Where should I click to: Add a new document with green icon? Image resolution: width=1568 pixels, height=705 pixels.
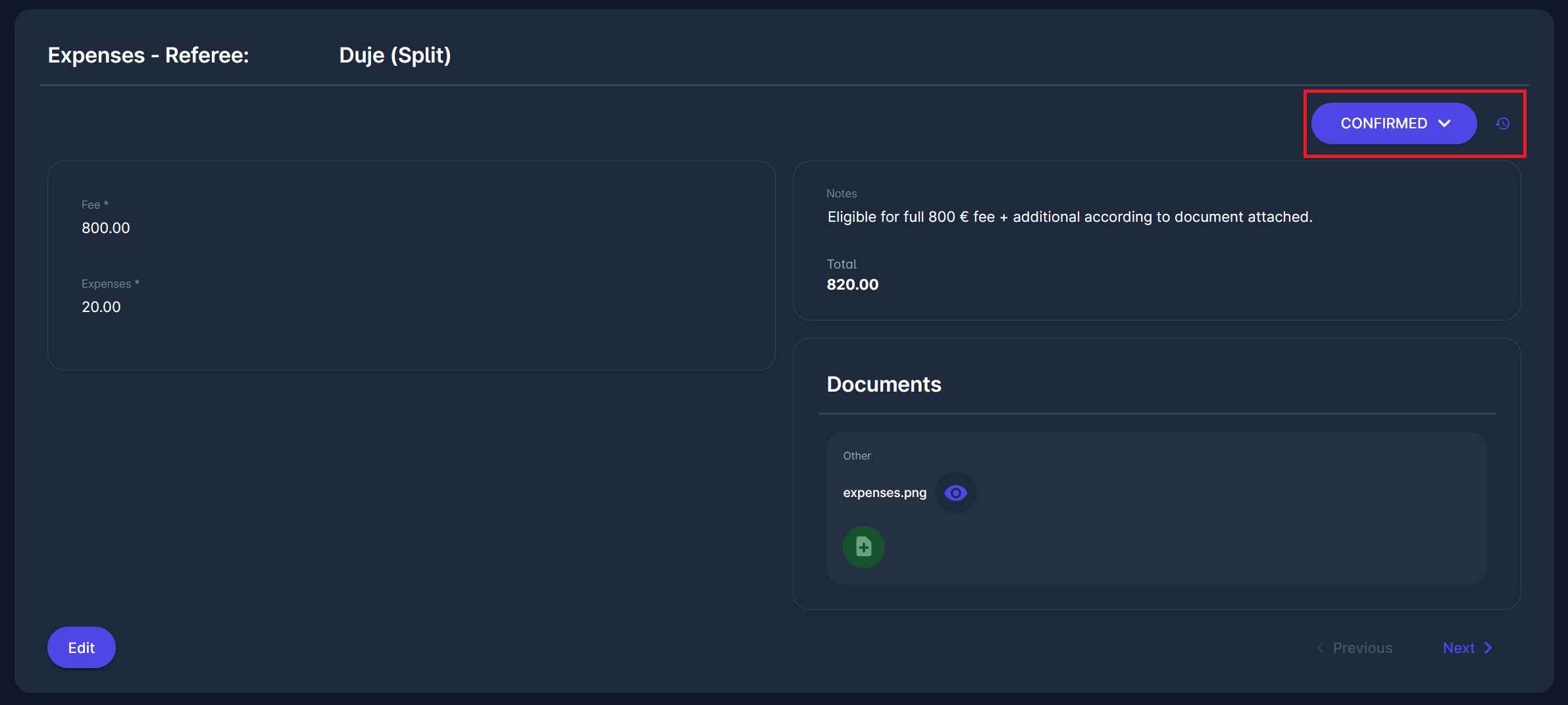tap(863, 547)
